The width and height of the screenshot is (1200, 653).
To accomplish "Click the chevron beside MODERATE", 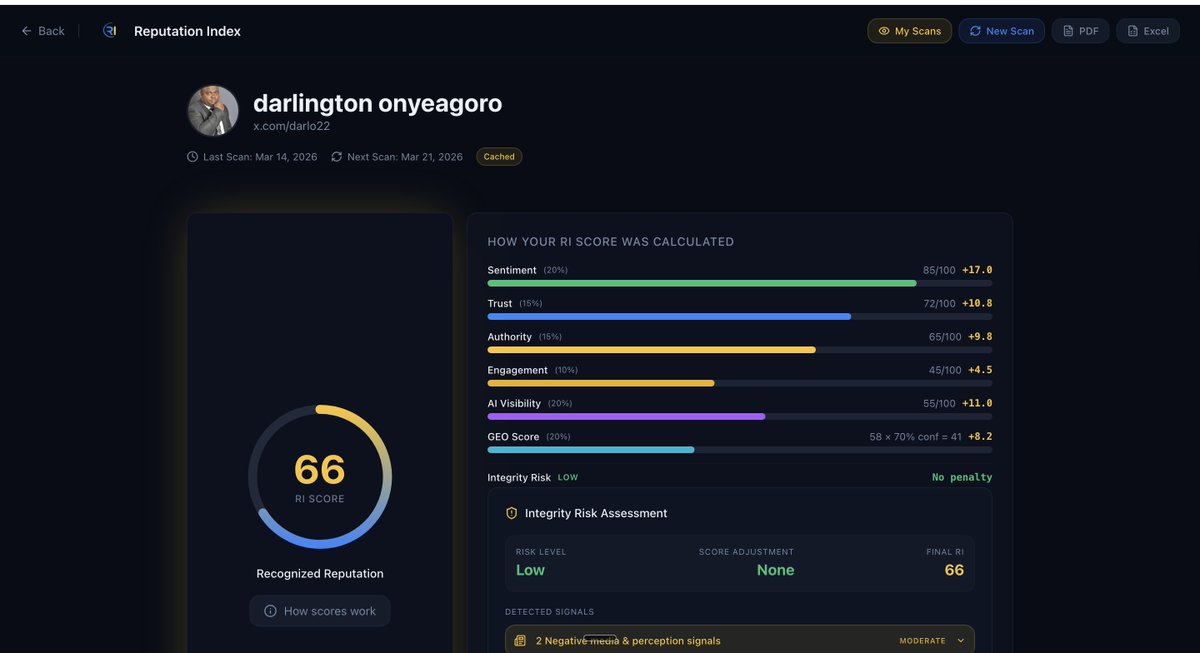I will coord(961,641).
